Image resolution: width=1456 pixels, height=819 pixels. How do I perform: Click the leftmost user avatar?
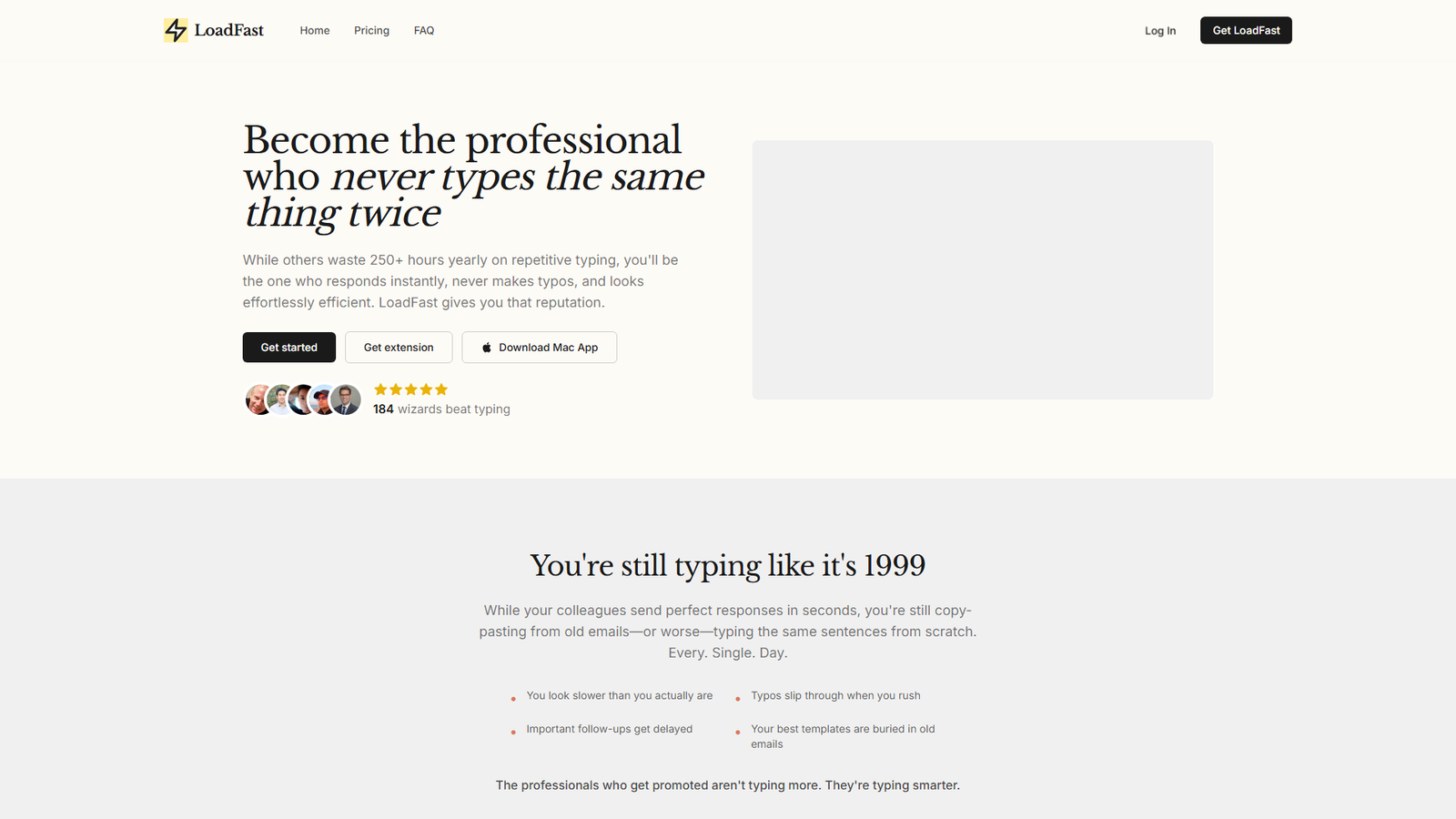click(257, 399)
